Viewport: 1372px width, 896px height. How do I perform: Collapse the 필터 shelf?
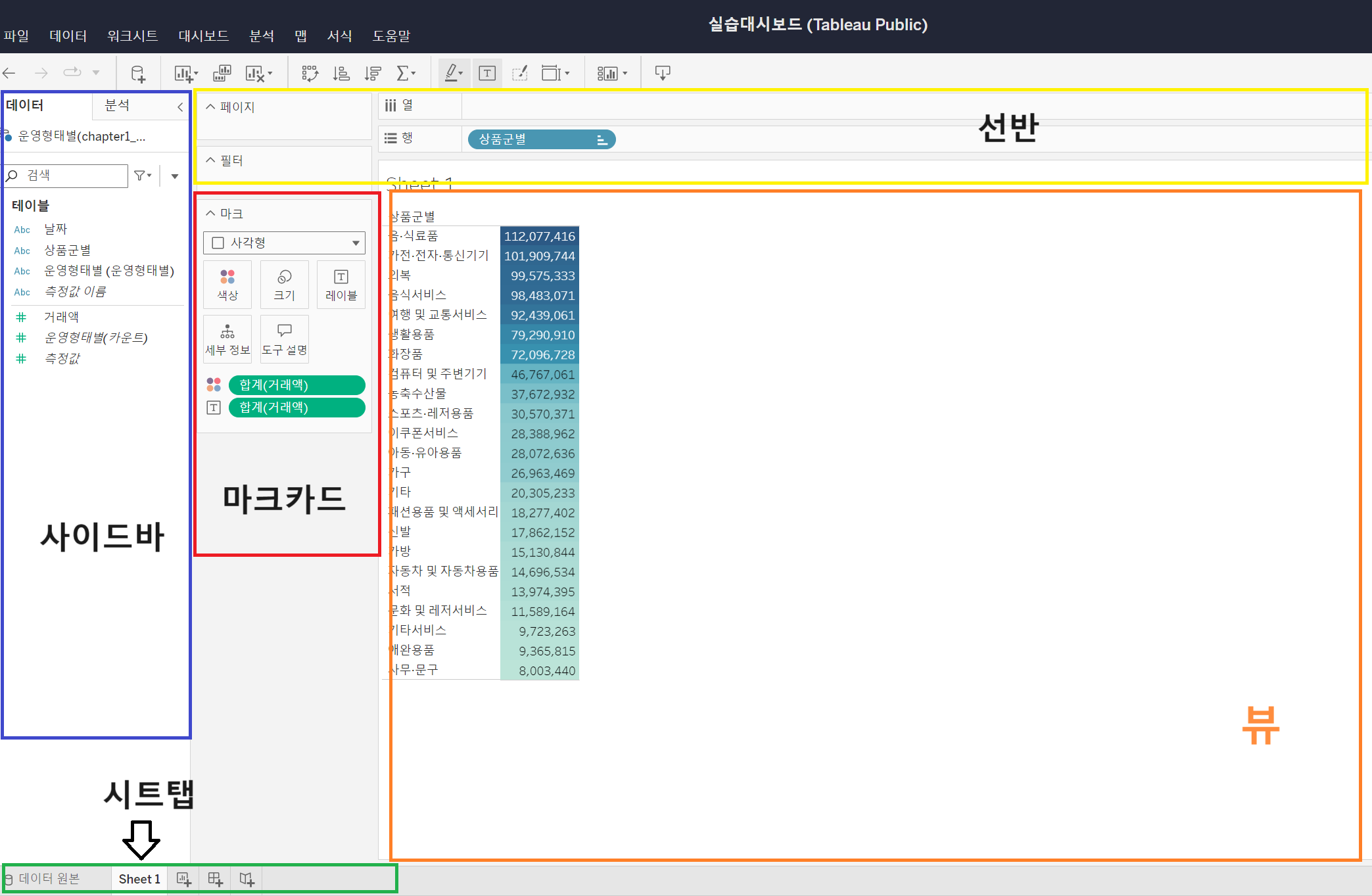click(210, 160)
